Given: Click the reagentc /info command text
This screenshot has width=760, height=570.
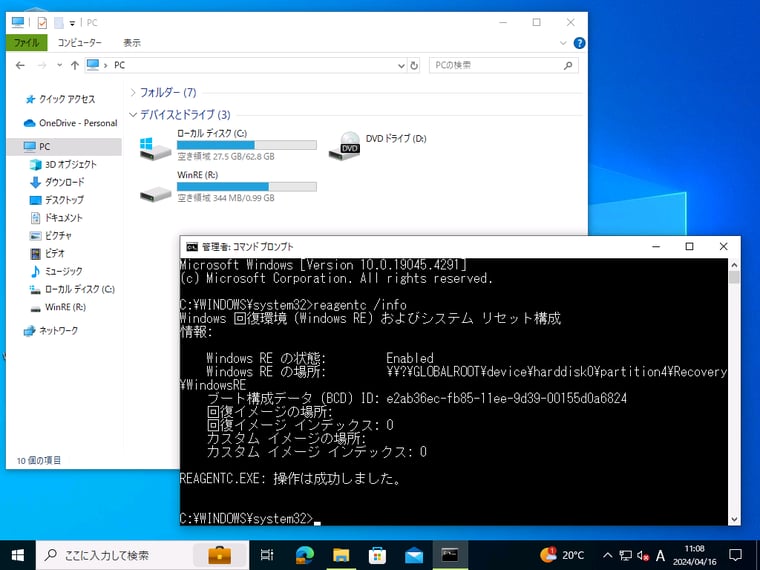Looking at the screenshot, I should point(360,305).
